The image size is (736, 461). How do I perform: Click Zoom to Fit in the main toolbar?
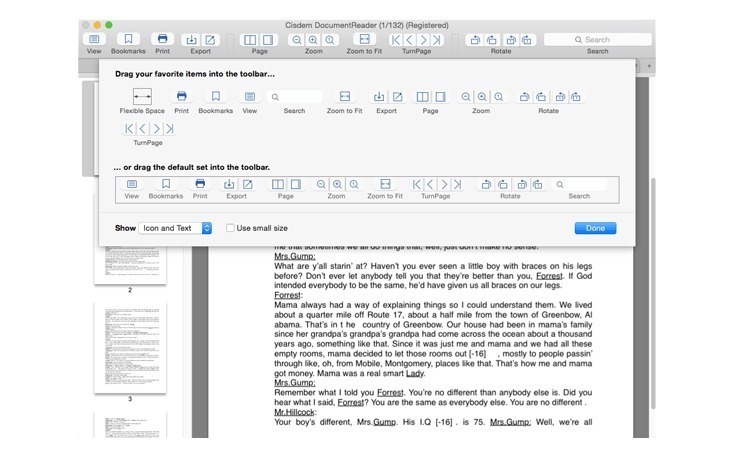(364, 39)
